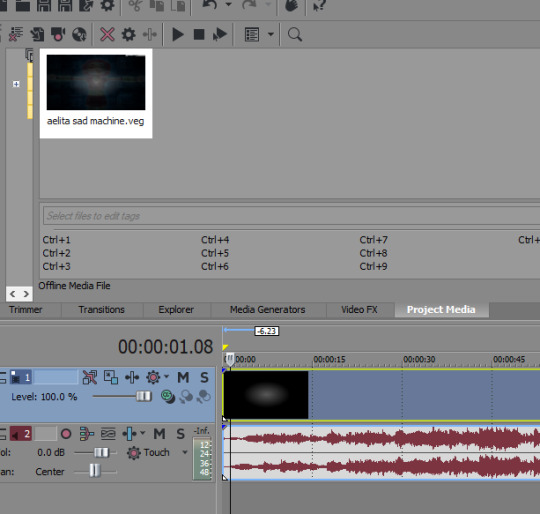Open Media Properties gear in Project Media
The image size is (540, 514).
128,34
